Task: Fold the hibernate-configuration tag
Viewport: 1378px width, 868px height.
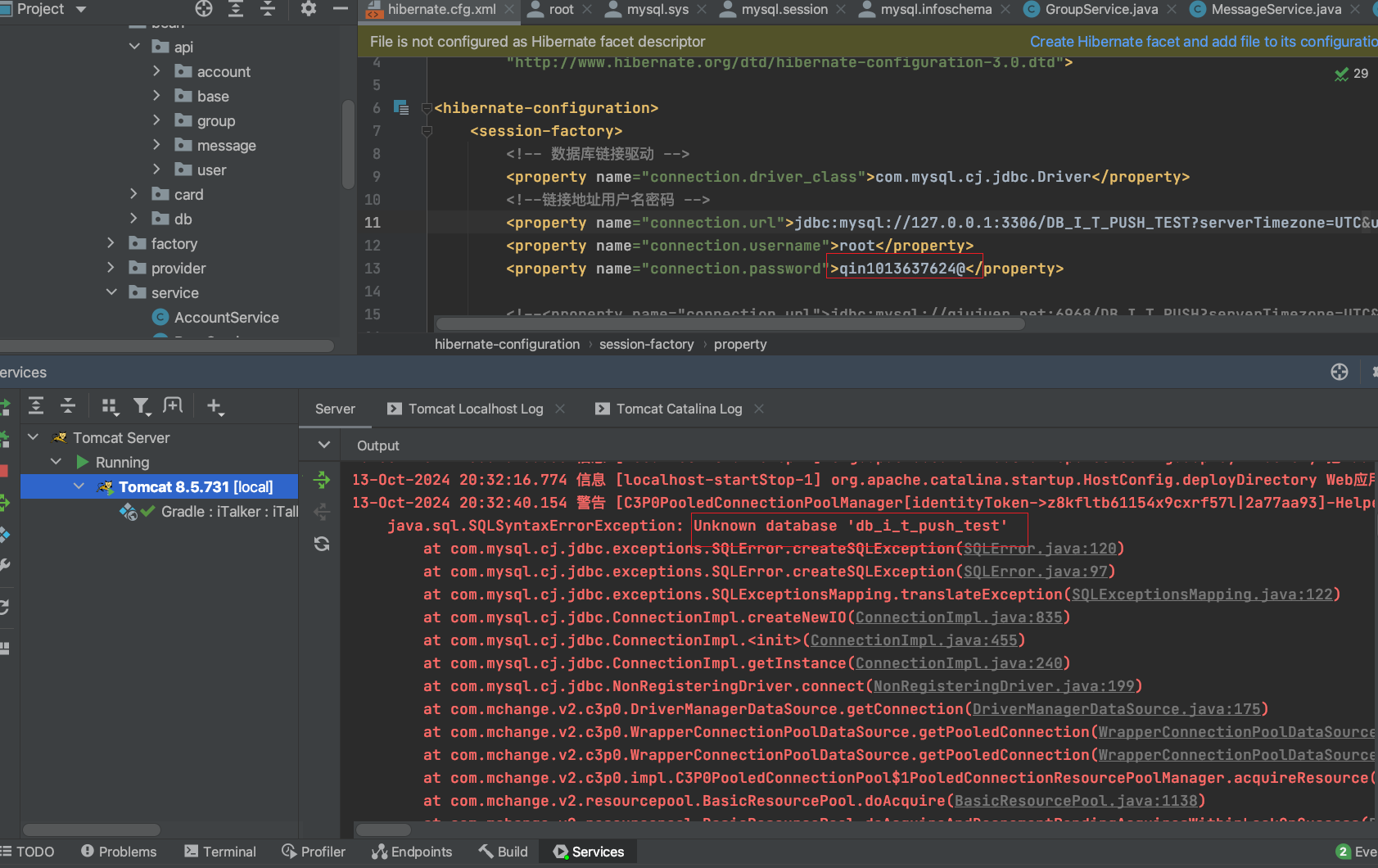Action: click(427, 108)
